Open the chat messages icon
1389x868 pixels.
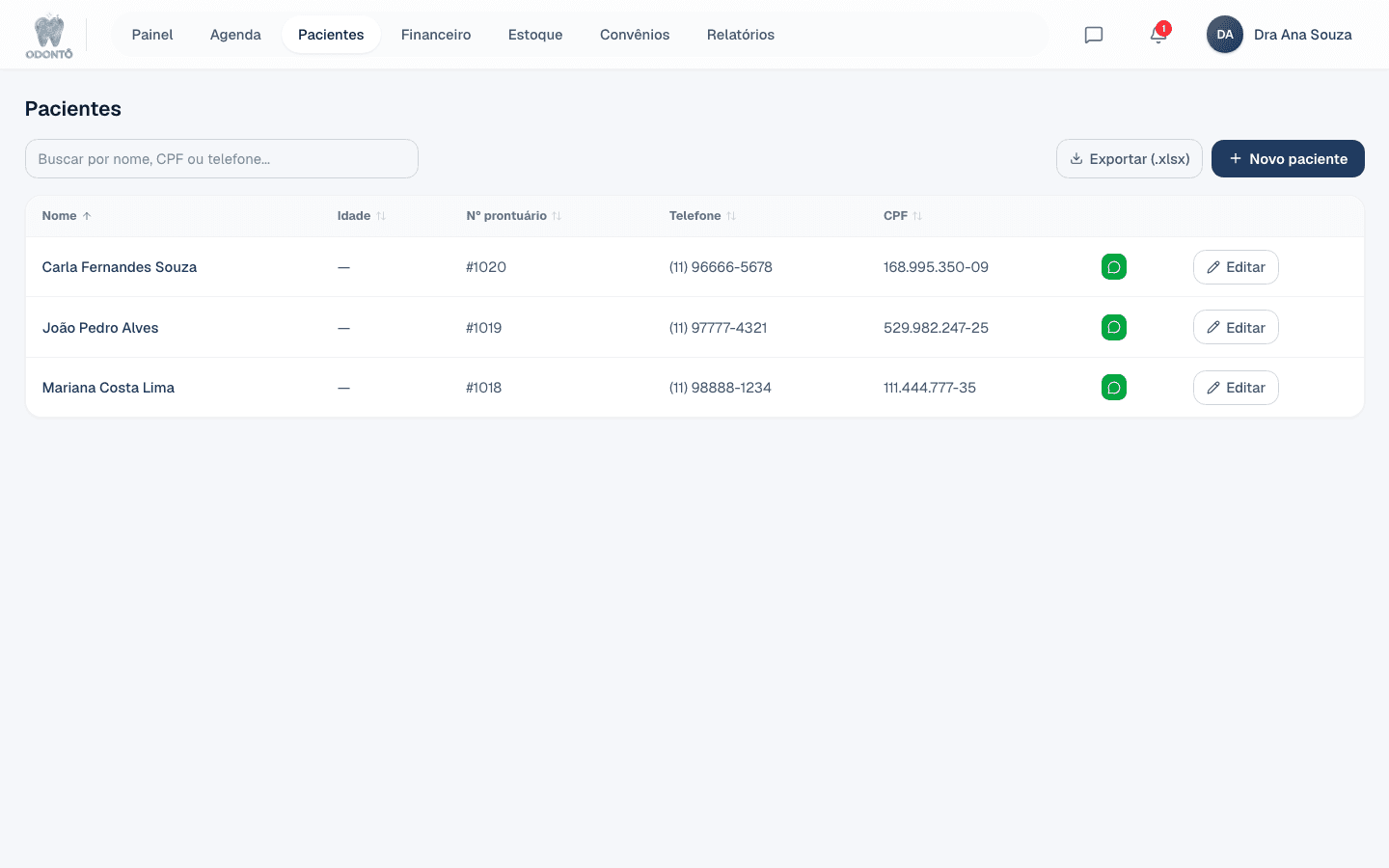coord(1093,35)
